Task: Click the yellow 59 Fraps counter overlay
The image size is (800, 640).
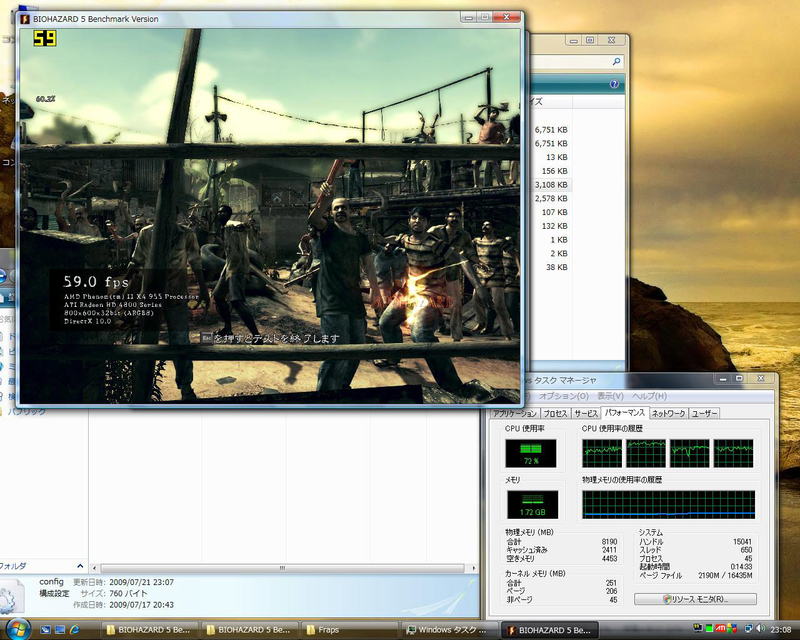Action: coord(44,38)
